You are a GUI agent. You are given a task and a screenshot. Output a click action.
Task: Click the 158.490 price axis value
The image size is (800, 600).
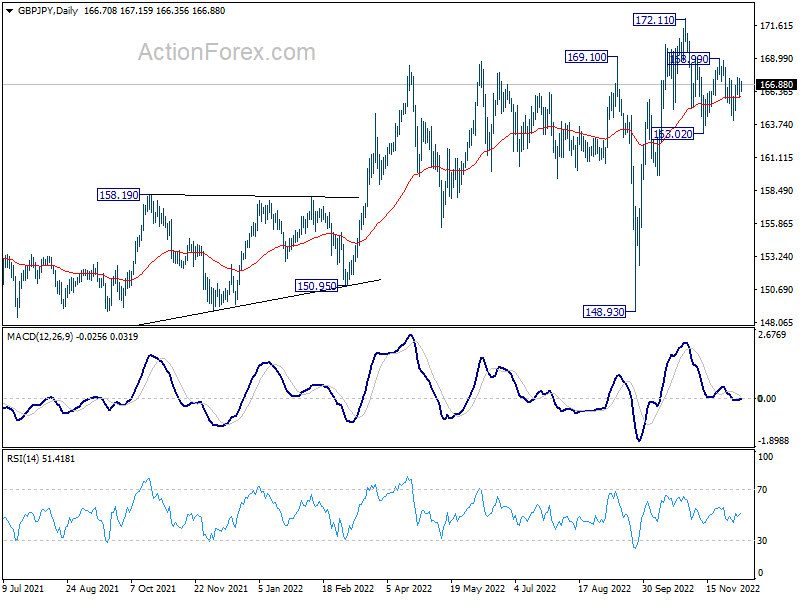(x=777, y=191)
